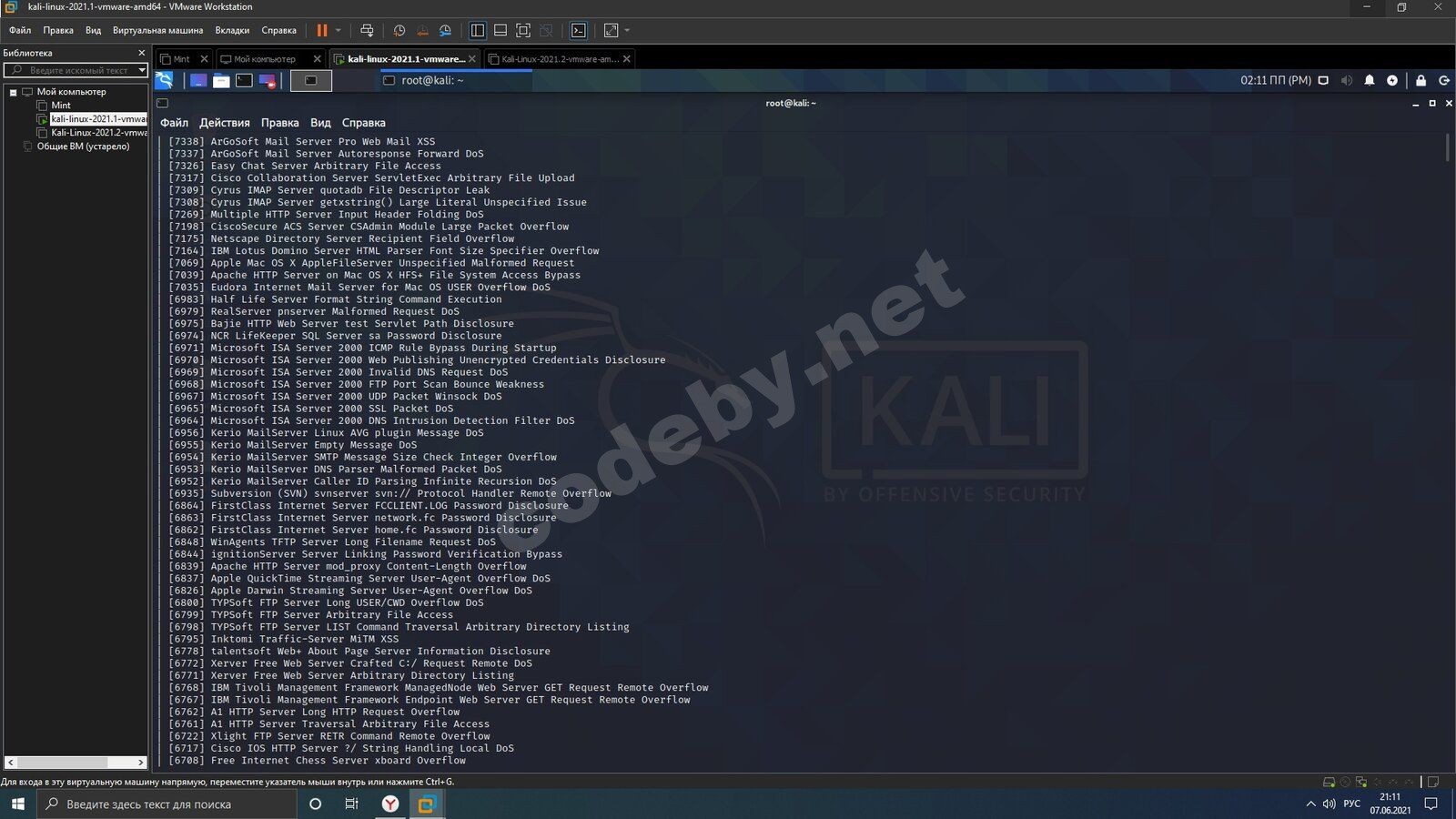Open the terminal Справка menu
Screen dimensions: 1456x819
pyautogui.click(x=364, y=123)
